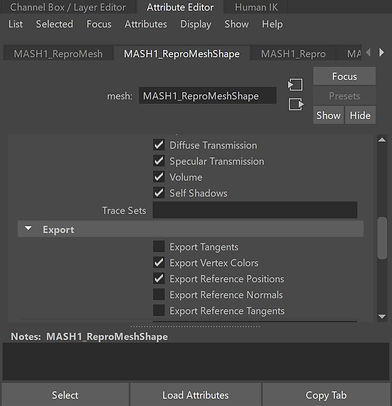Image resolution: width=392 pixels, height=406 pixels.
Task: Click the Focus button
Action: tap(344, 76)
